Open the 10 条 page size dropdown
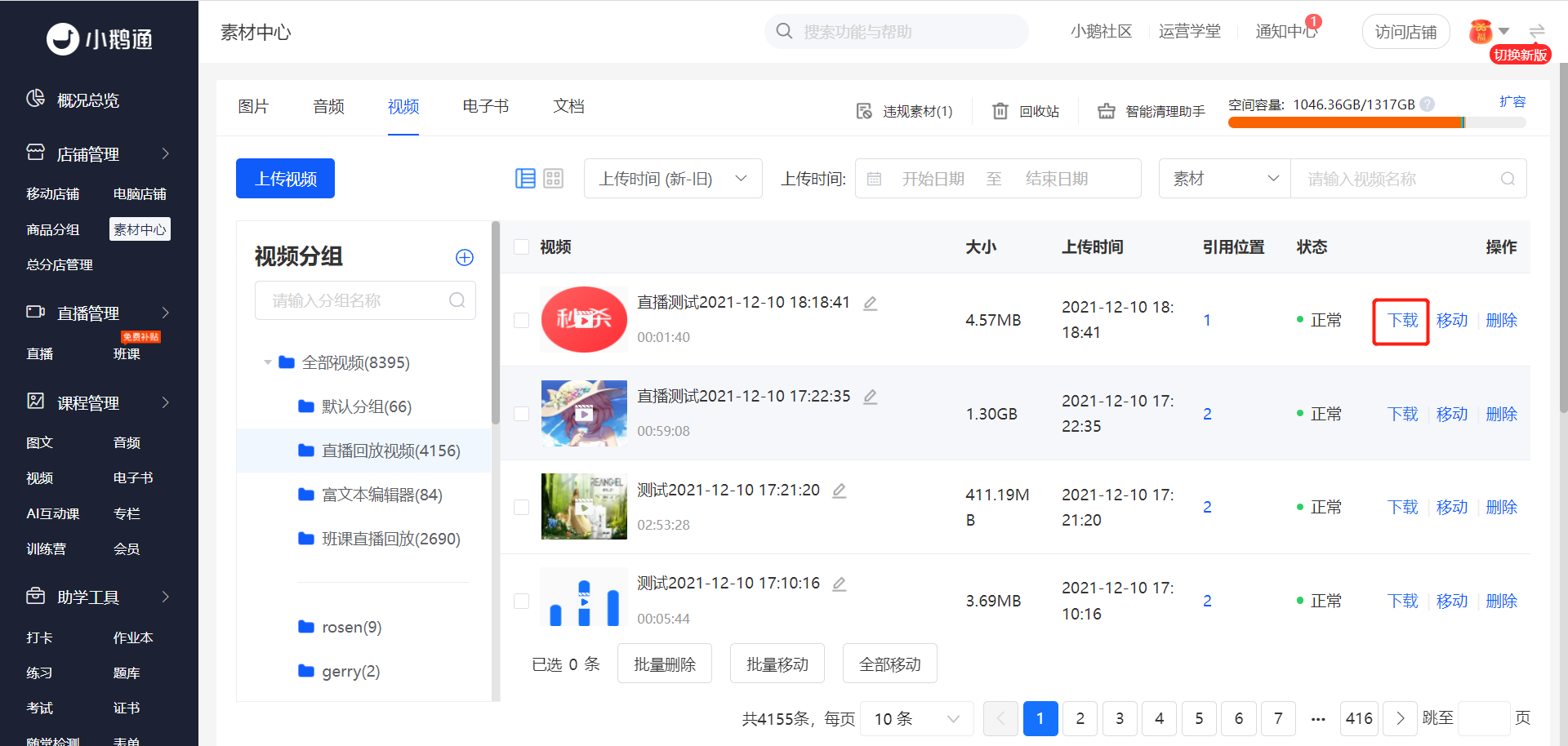The height and width of the screenshot is (746, 1568). point(916,718)
